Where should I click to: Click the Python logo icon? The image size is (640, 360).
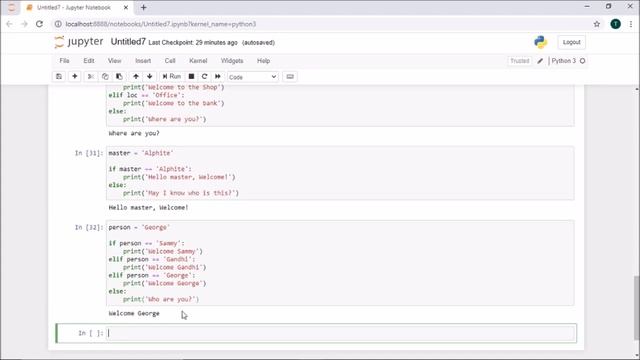tap(540, 42)
